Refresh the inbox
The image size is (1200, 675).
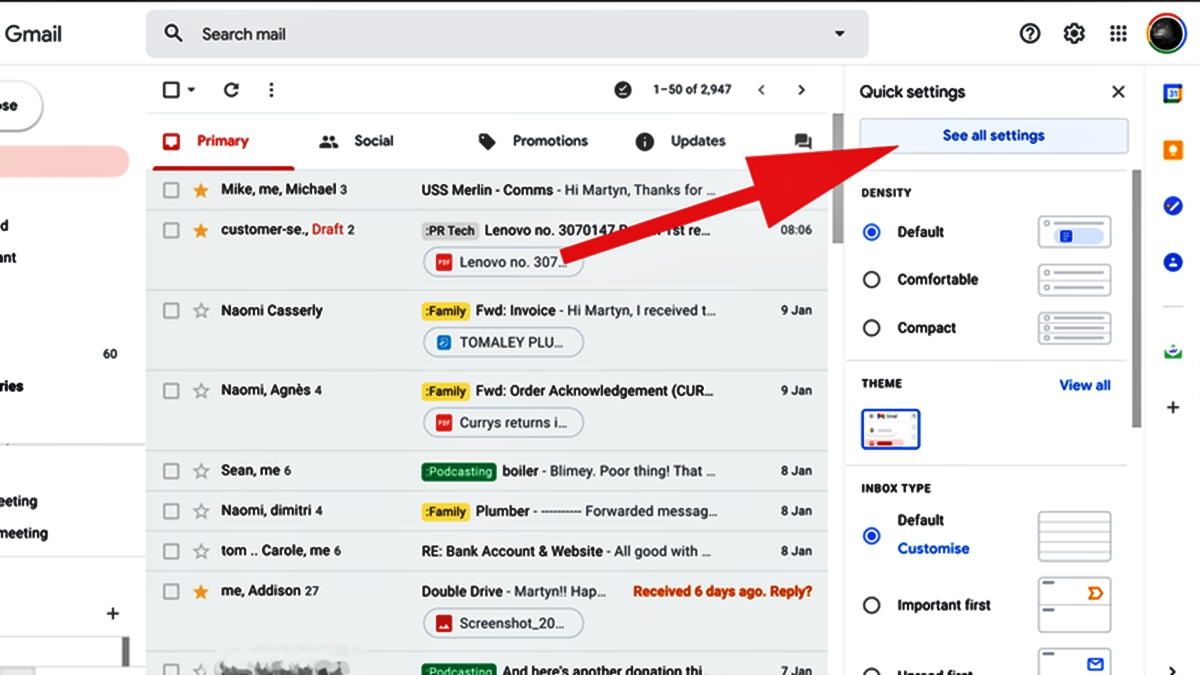pyautogui.click(x=231, y=89)
